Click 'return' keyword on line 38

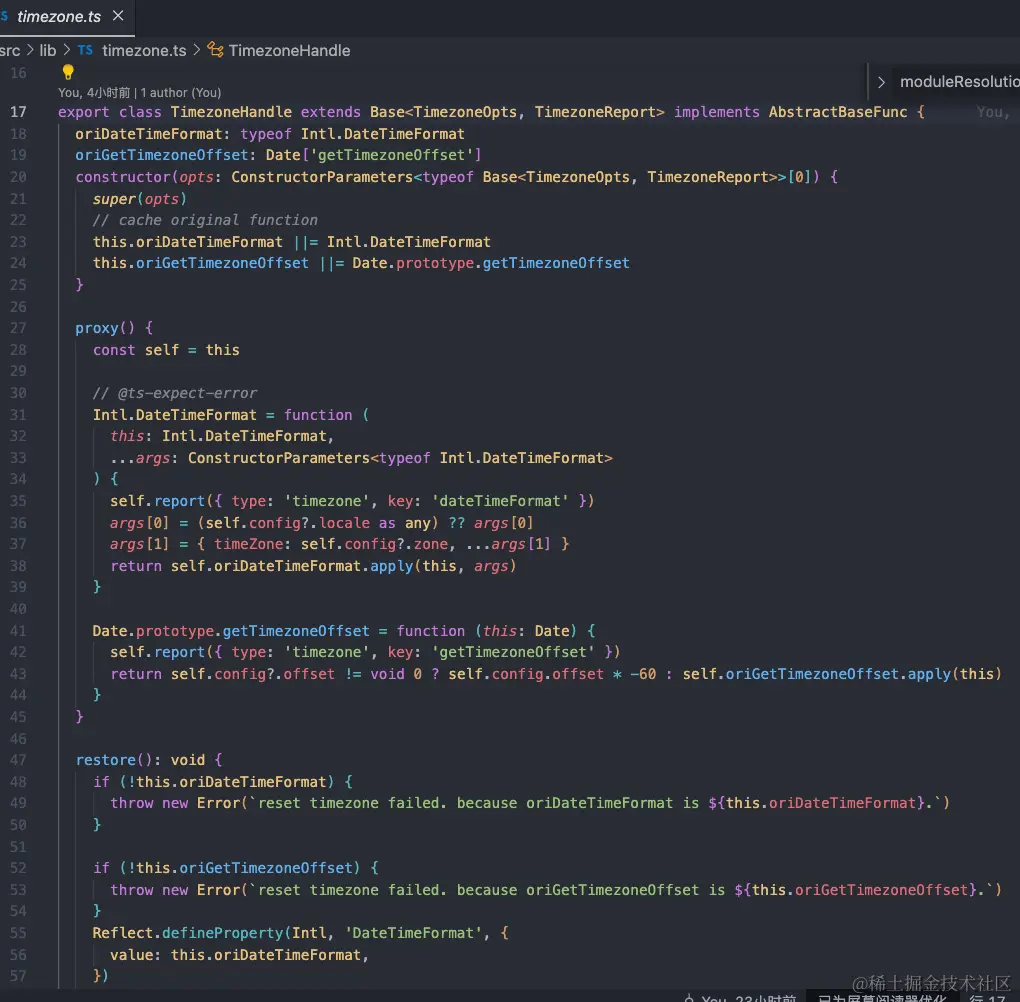coord(136,566)
